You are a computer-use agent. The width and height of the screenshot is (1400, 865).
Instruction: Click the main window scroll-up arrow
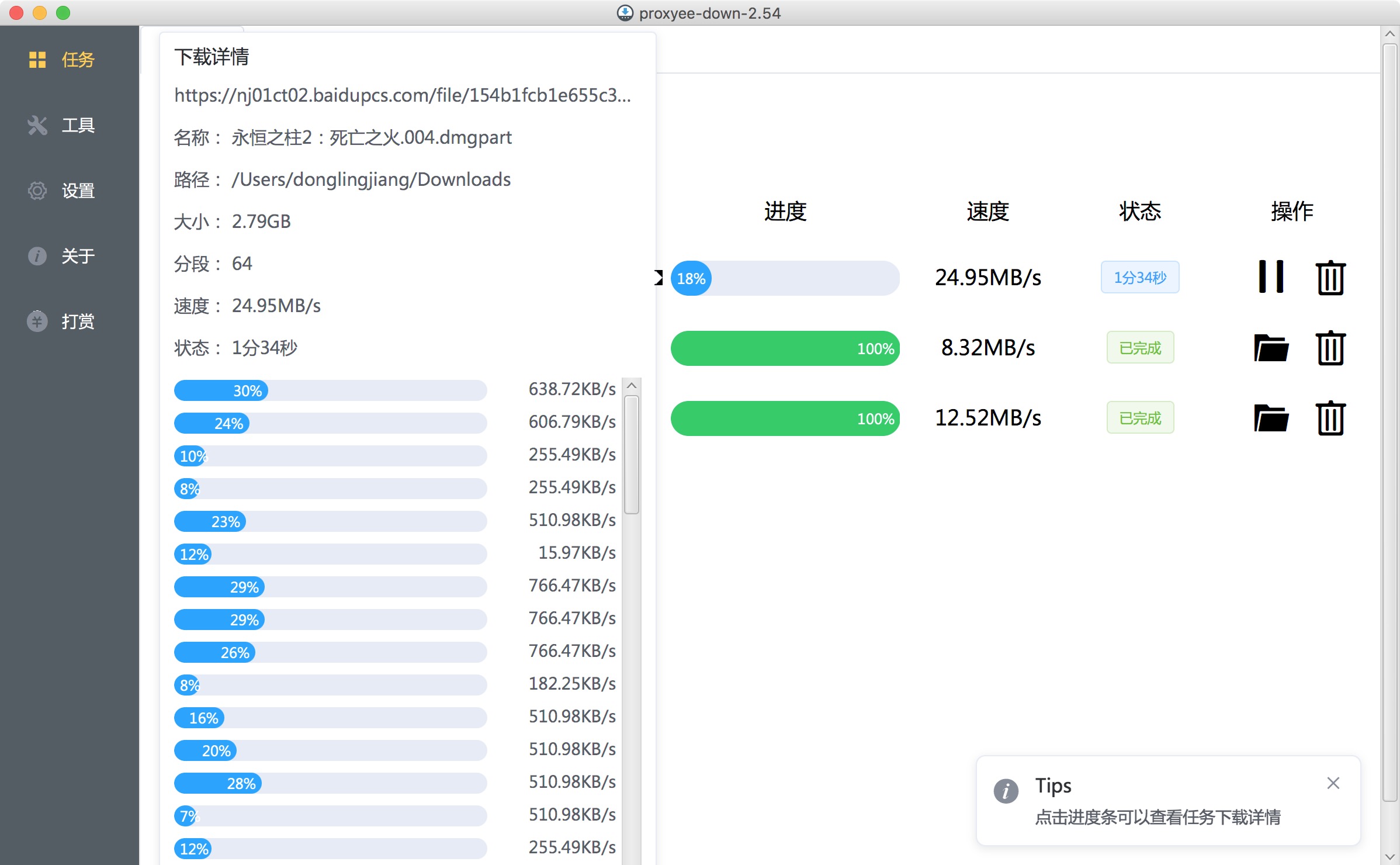1390,34
